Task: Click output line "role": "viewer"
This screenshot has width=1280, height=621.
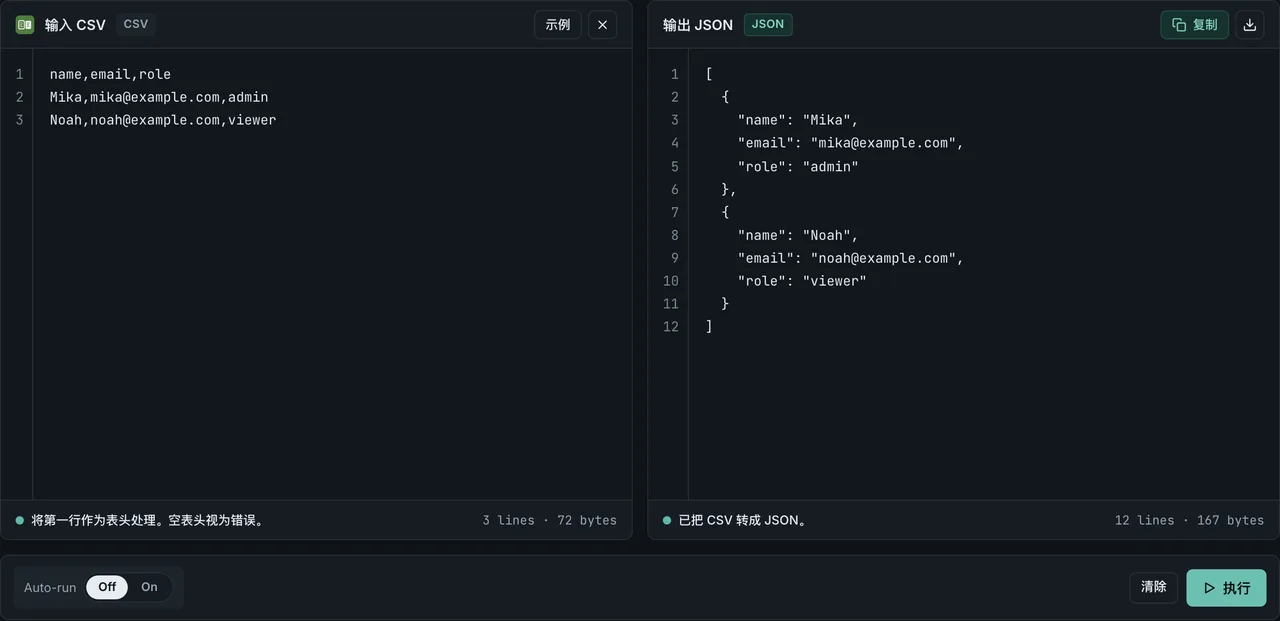Action: [x=802, y=281]
